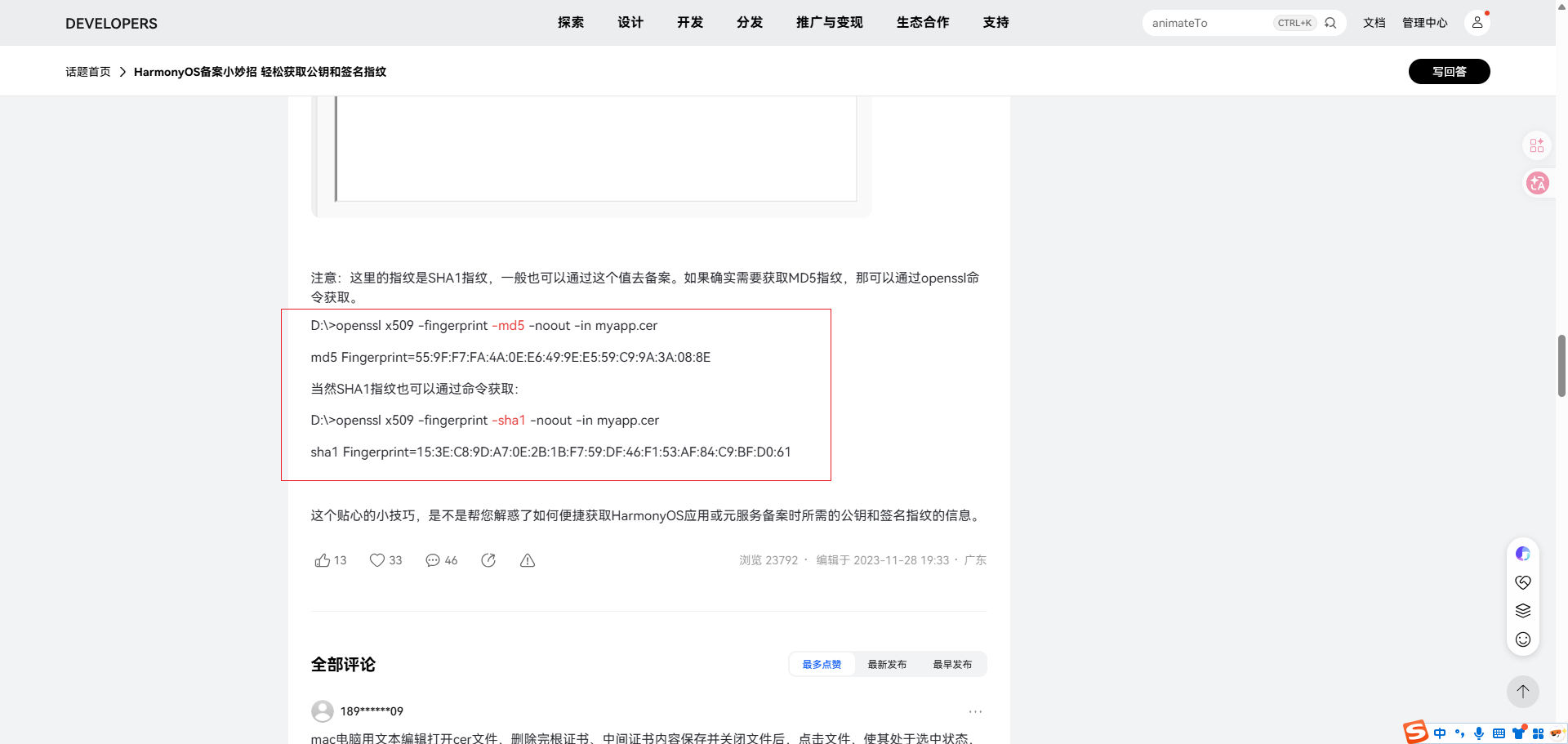Viewport: 1568px width, 744px height.
Task: Give the post a thumbs-up like
Action: point(323,560)
